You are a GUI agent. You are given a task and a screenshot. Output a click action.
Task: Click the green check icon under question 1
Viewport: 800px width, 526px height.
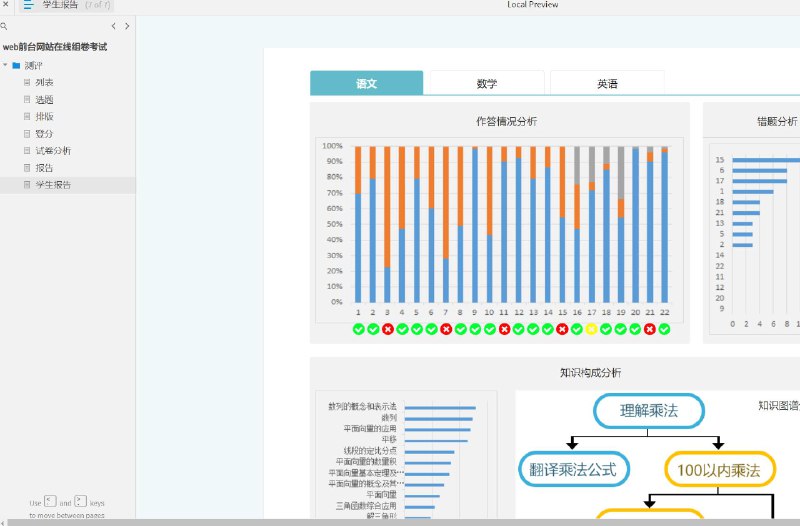pos(358,330)
